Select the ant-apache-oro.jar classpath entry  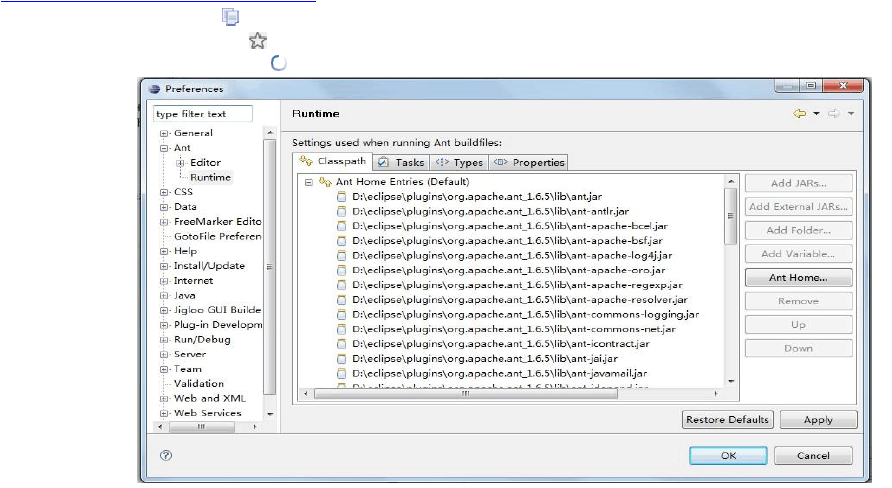point(509,271)
